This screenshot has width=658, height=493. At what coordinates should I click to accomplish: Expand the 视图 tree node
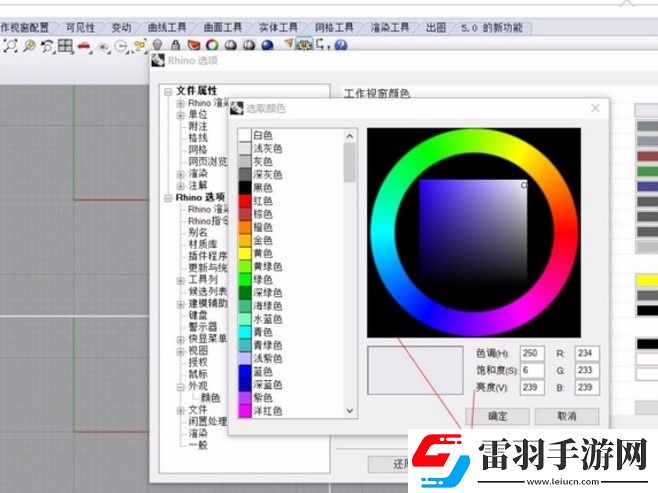pos(181,351)
